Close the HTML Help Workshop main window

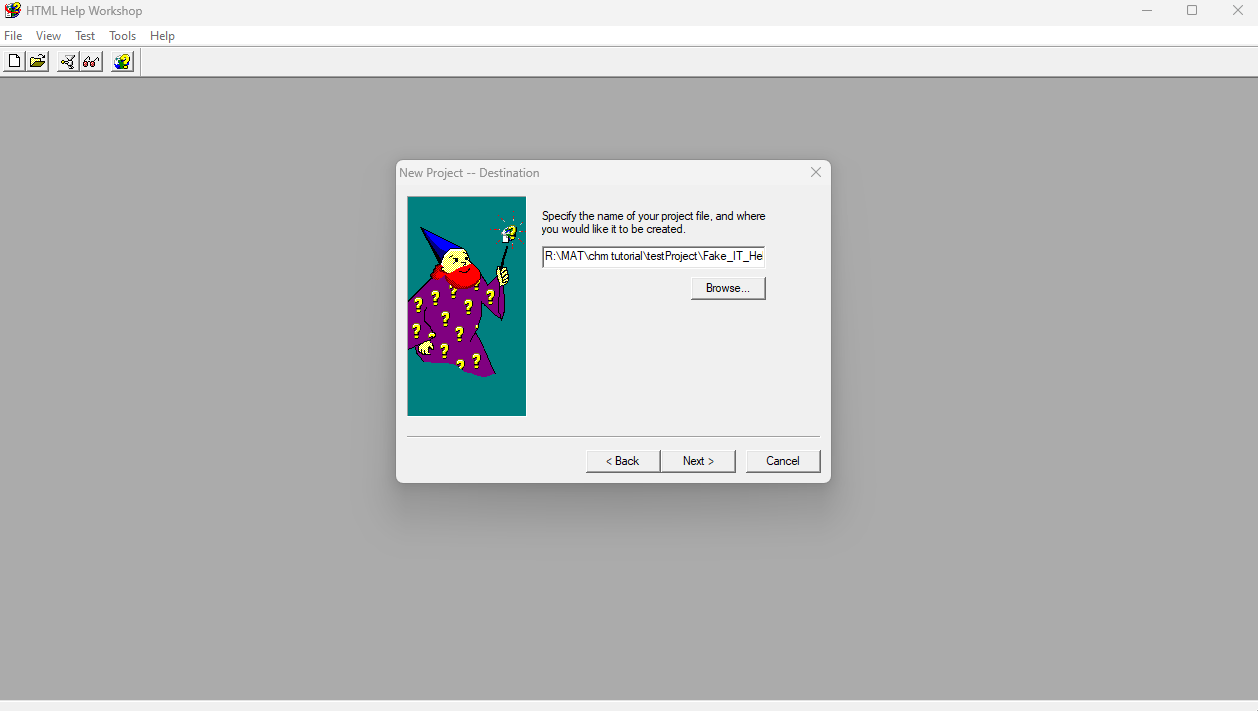click(1237, 11)
